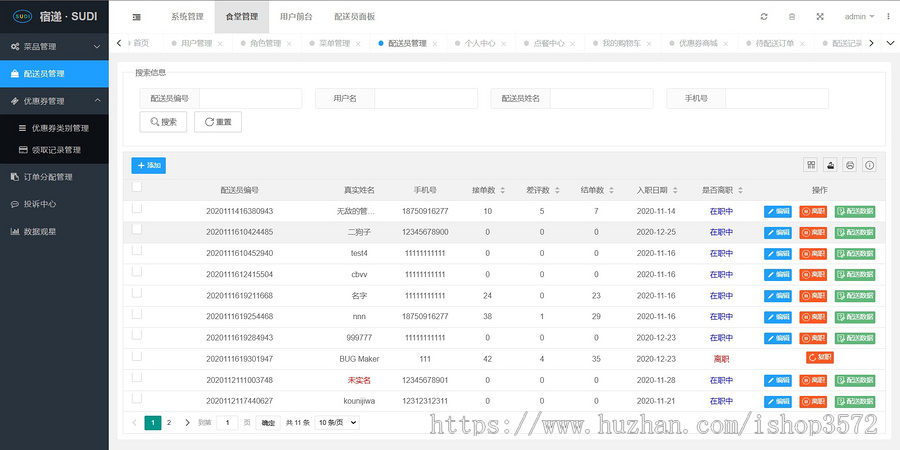
Task: Click 复职 button for BUG Maker
Action: click(820, 358)
